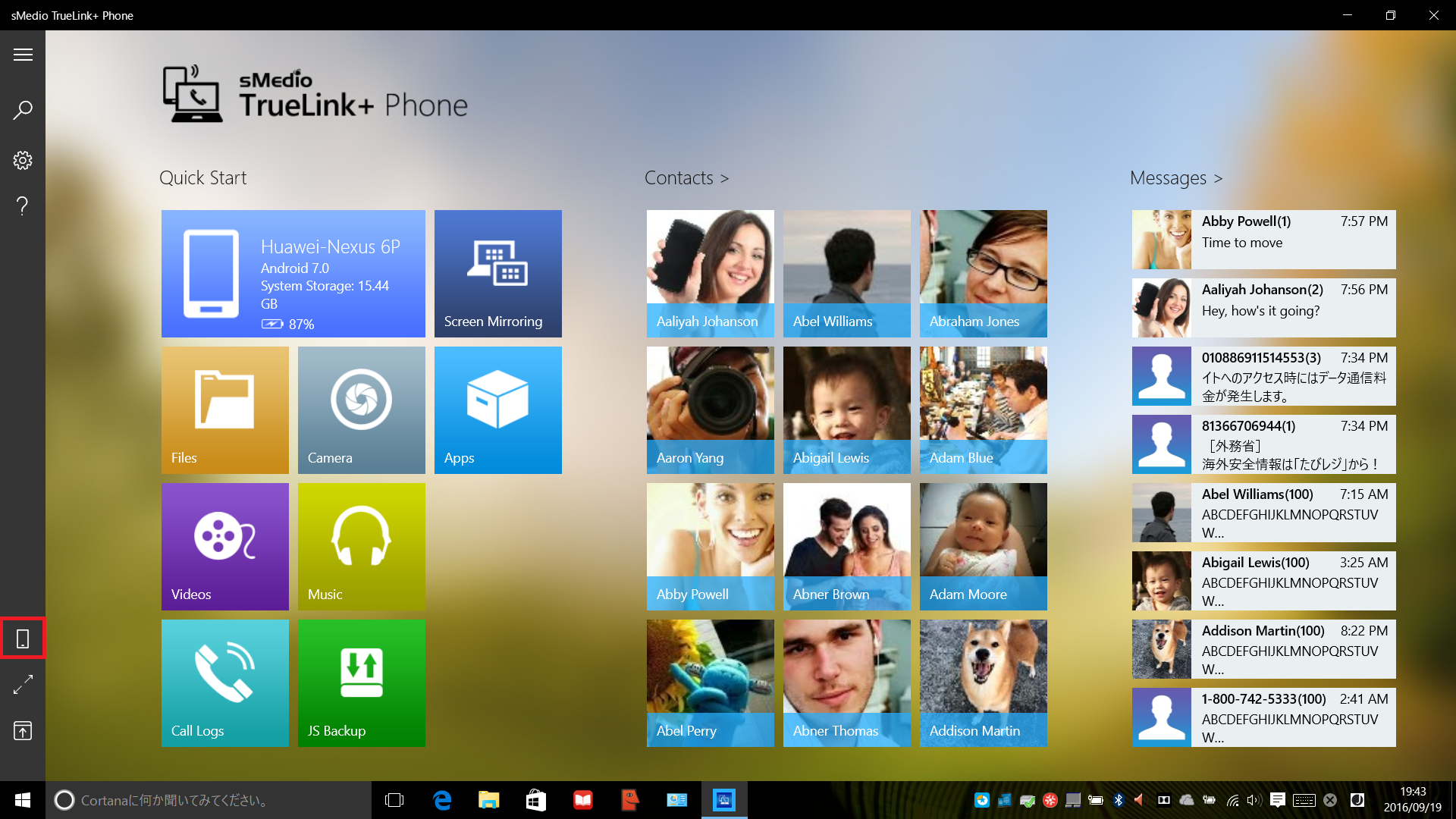Open the Files tile
This screenshot has height=819, width=1456.
[225, 410]
